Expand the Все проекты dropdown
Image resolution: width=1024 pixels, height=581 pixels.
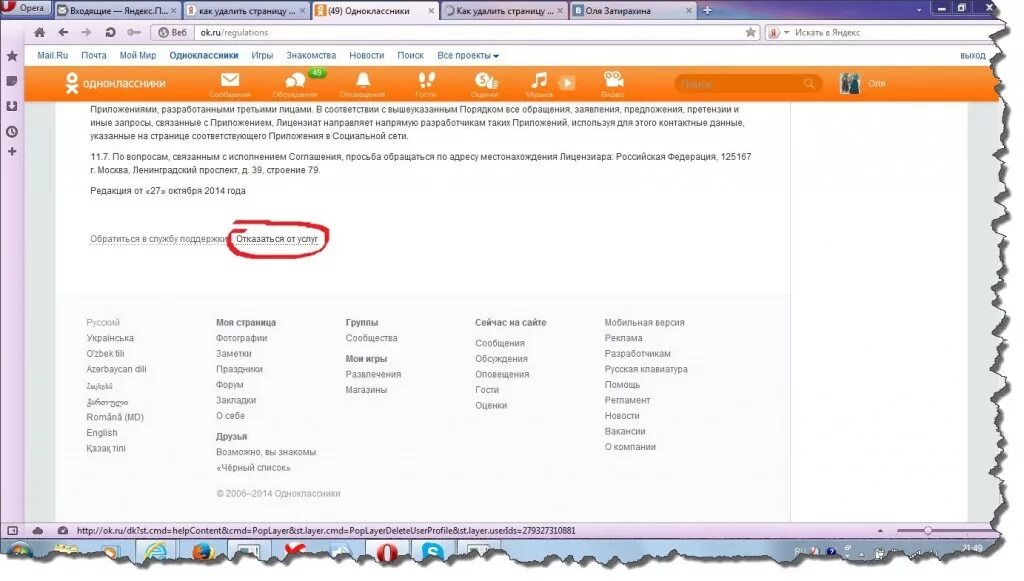pyautogui.click(x=468, y=55)
